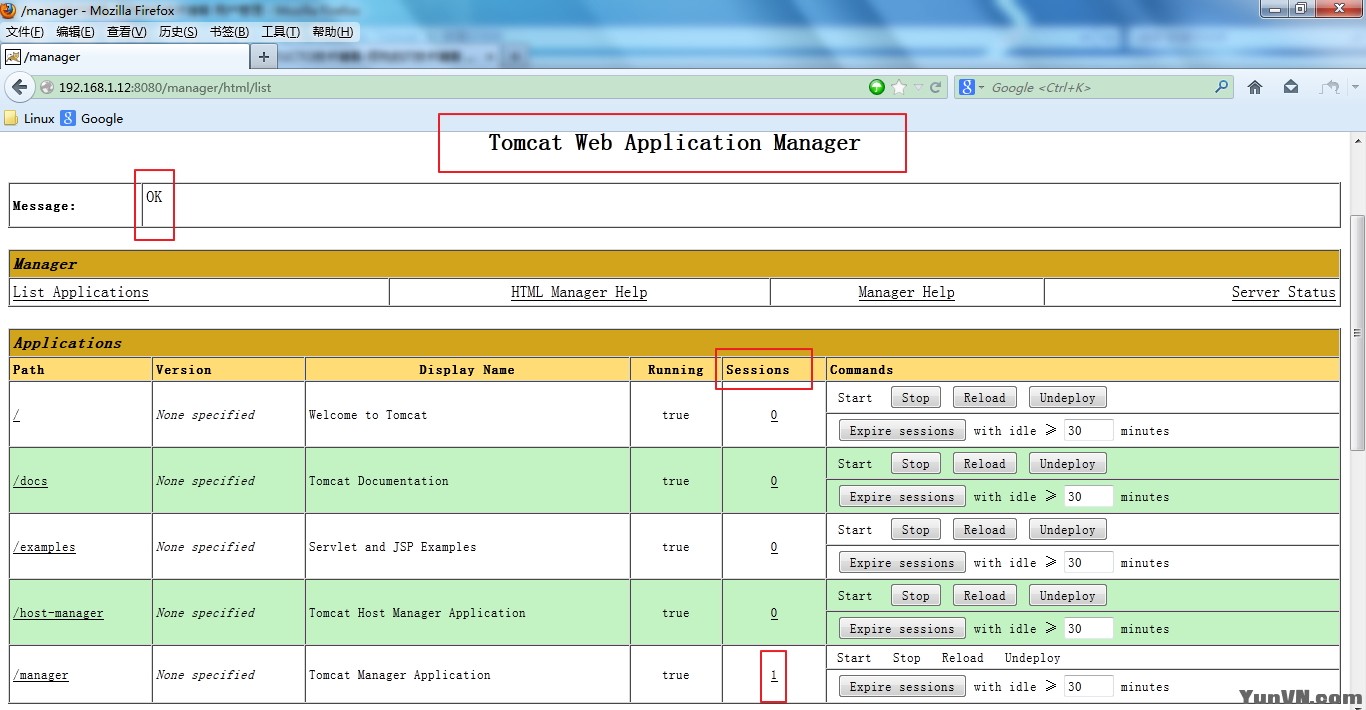Click idle minutes field in /docs row
This screenshot has height=710, width=1366.
(1088, 497)
